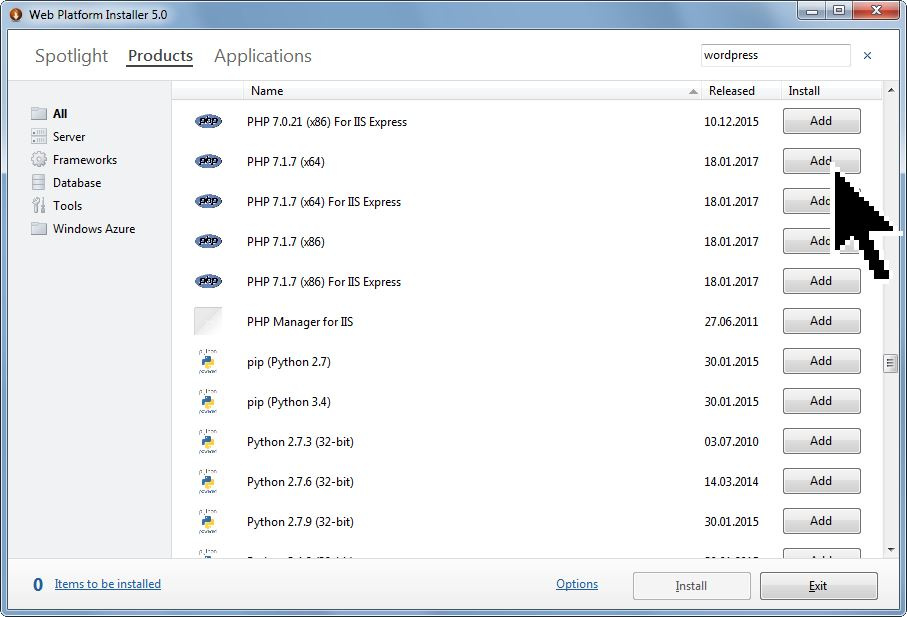Screen dimensions: 907x617
Task: Click the Install button at the bottom
Action: (x=692, y=586)
